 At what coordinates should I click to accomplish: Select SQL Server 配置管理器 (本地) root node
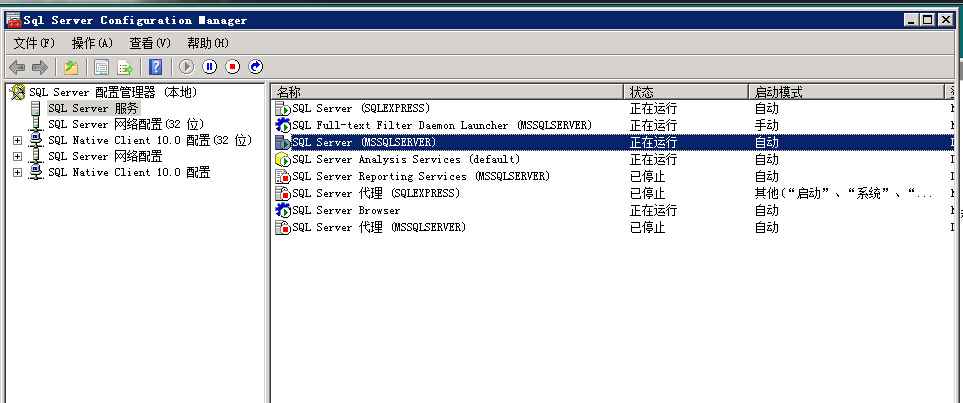pyautogui.click(x=114, y=93)
